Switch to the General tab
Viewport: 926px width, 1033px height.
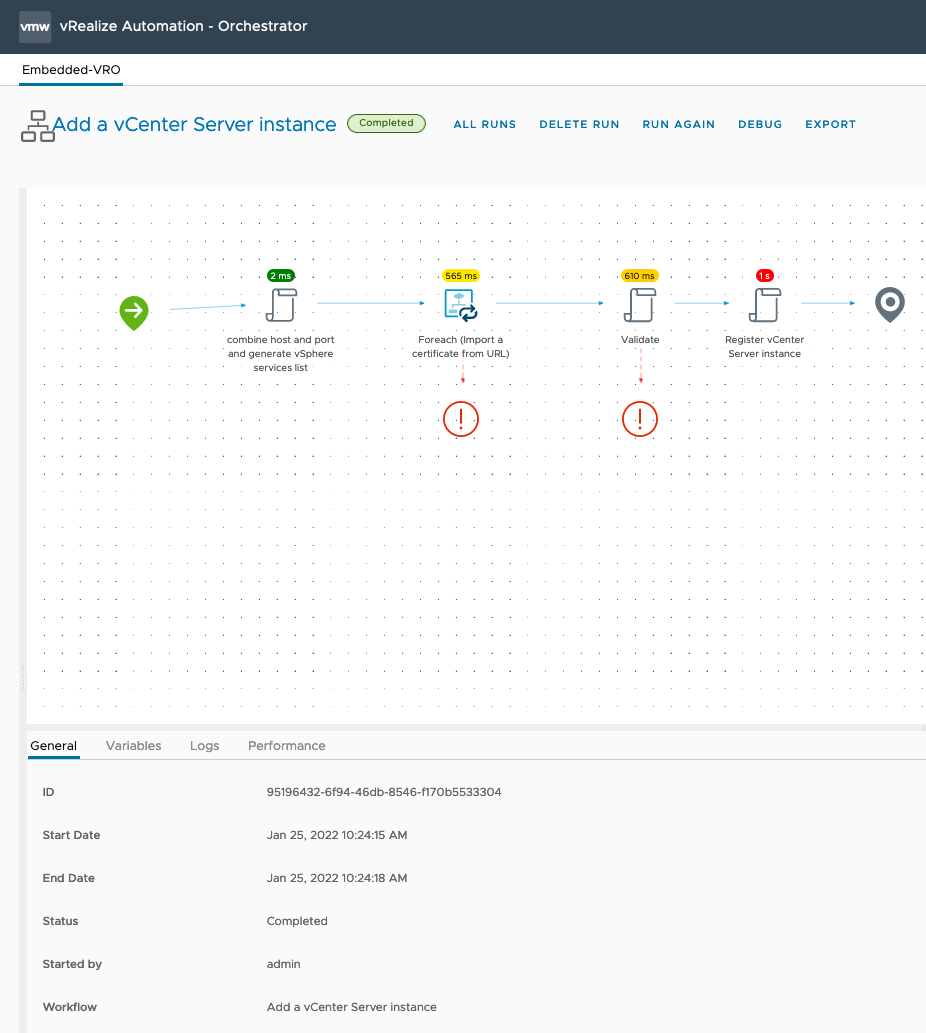pyautogui.click(x=53, y=746)
